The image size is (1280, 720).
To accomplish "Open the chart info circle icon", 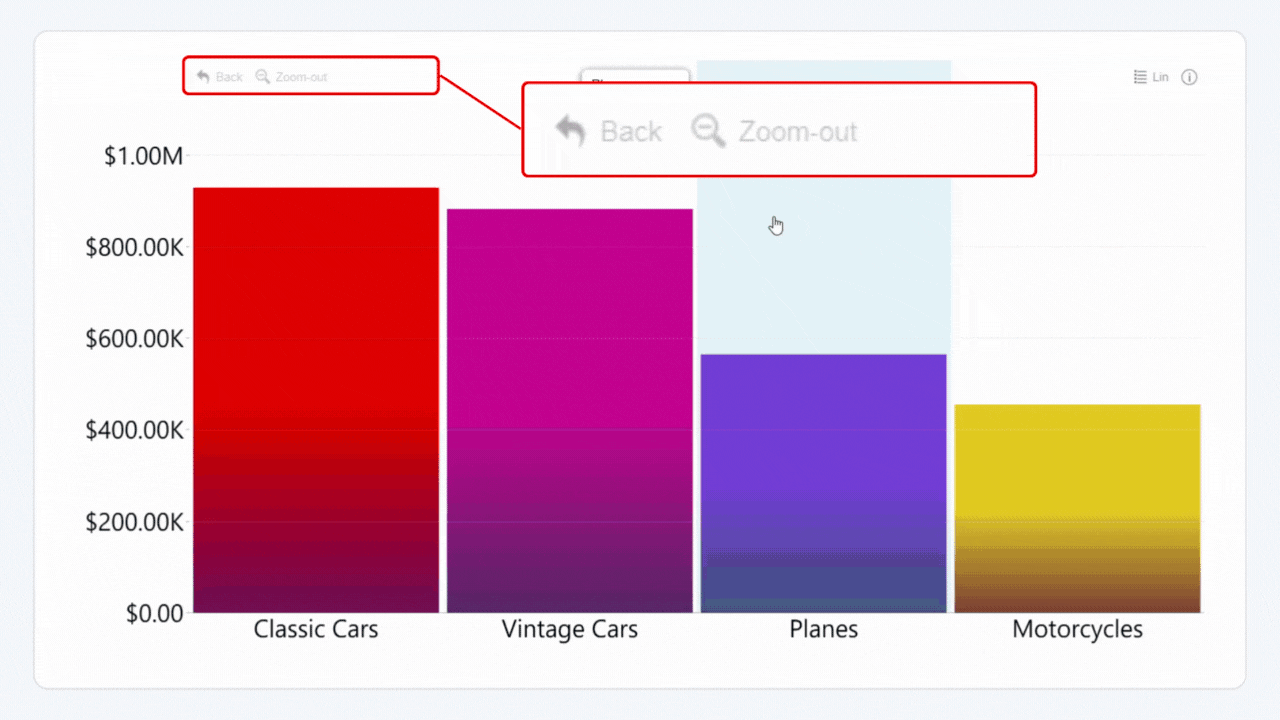I will [1189, 78].
